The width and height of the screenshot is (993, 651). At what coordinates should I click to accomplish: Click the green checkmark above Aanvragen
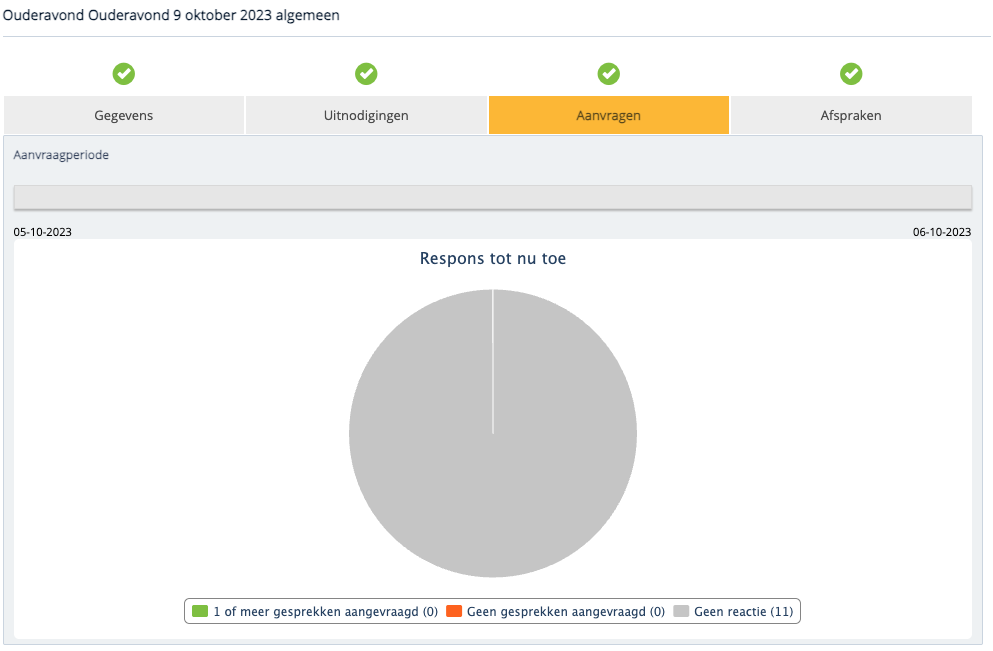click(608, 73)
